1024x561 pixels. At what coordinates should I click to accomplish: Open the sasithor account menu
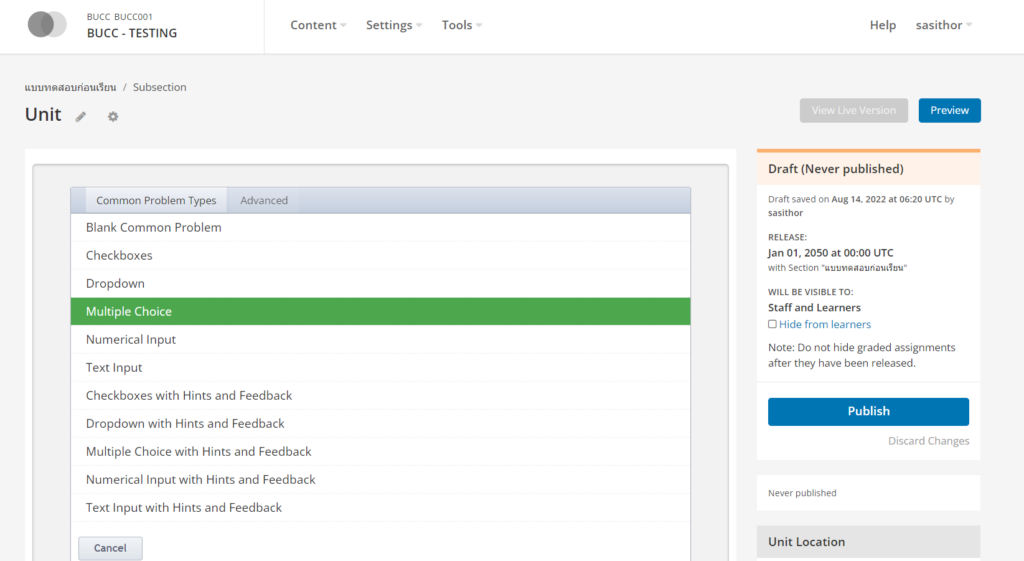[x=943, y=25]
